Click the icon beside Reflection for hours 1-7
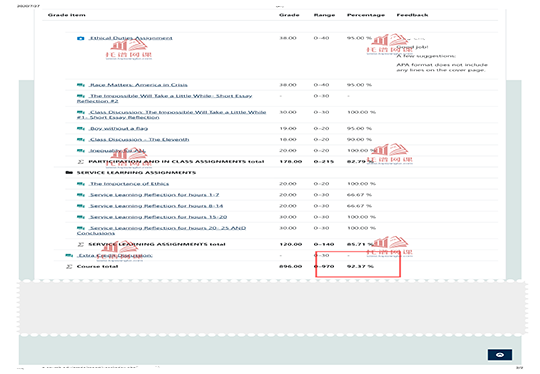The image size is (540, 374). click(x=81, y=195)
